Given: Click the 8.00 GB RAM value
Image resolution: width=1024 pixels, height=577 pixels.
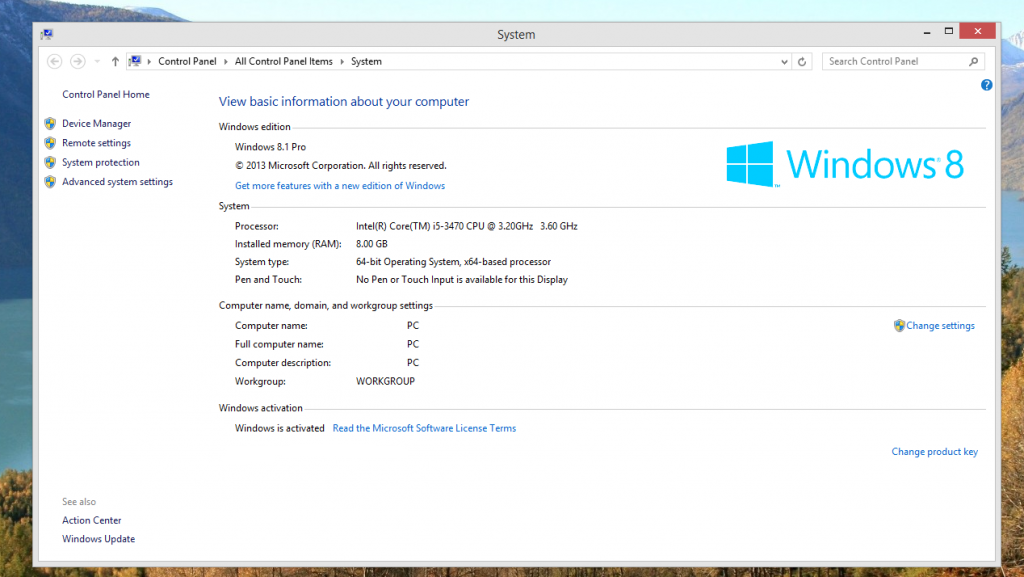Looking at the screenshot, I should [x=372, y=244].
